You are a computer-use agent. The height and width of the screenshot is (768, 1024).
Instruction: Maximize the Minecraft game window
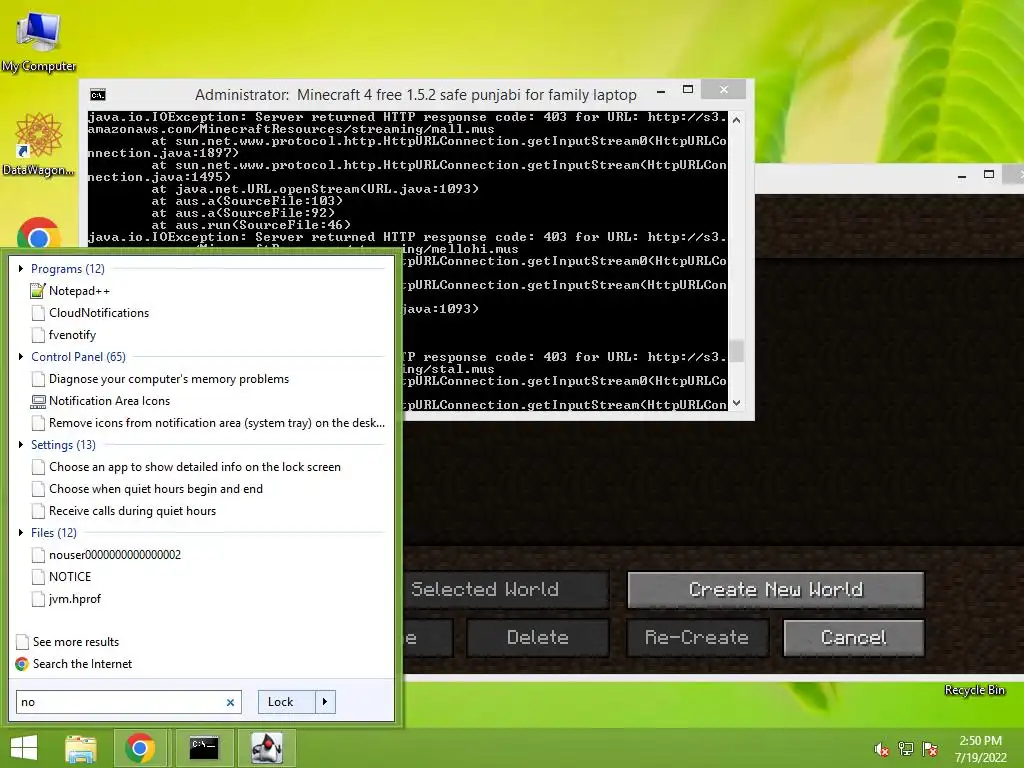(989, 174)
